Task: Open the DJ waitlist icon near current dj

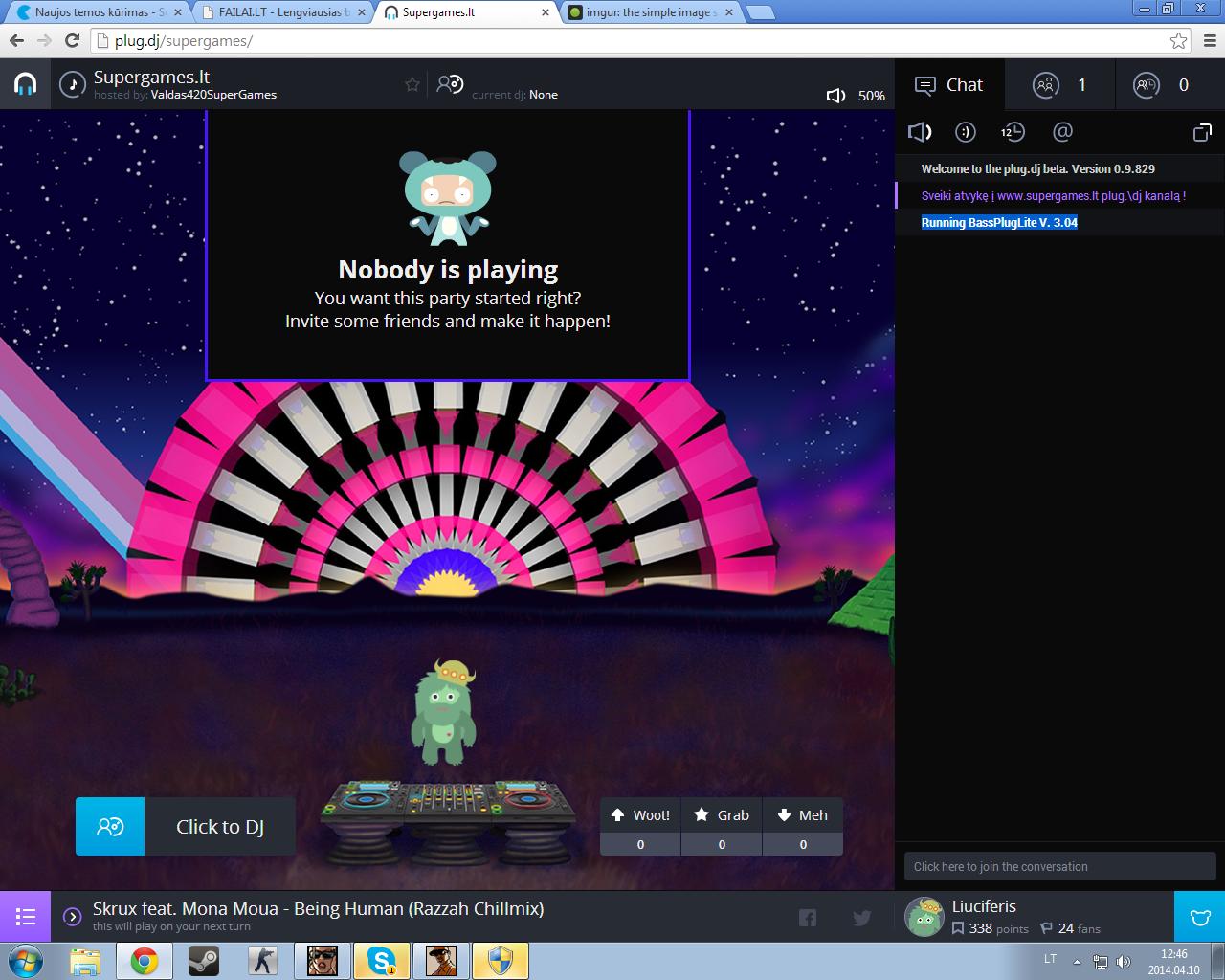Action: [450, 84]
